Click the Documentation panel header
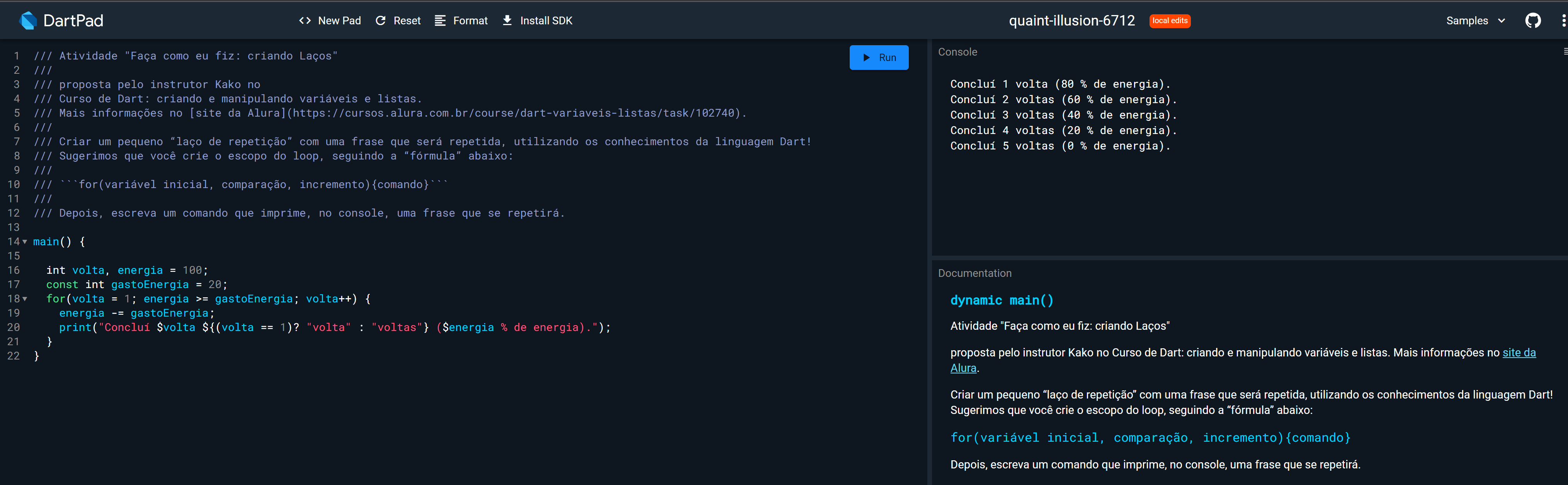This screenshot has height=485, width=1568. click(x=974, y=273)
